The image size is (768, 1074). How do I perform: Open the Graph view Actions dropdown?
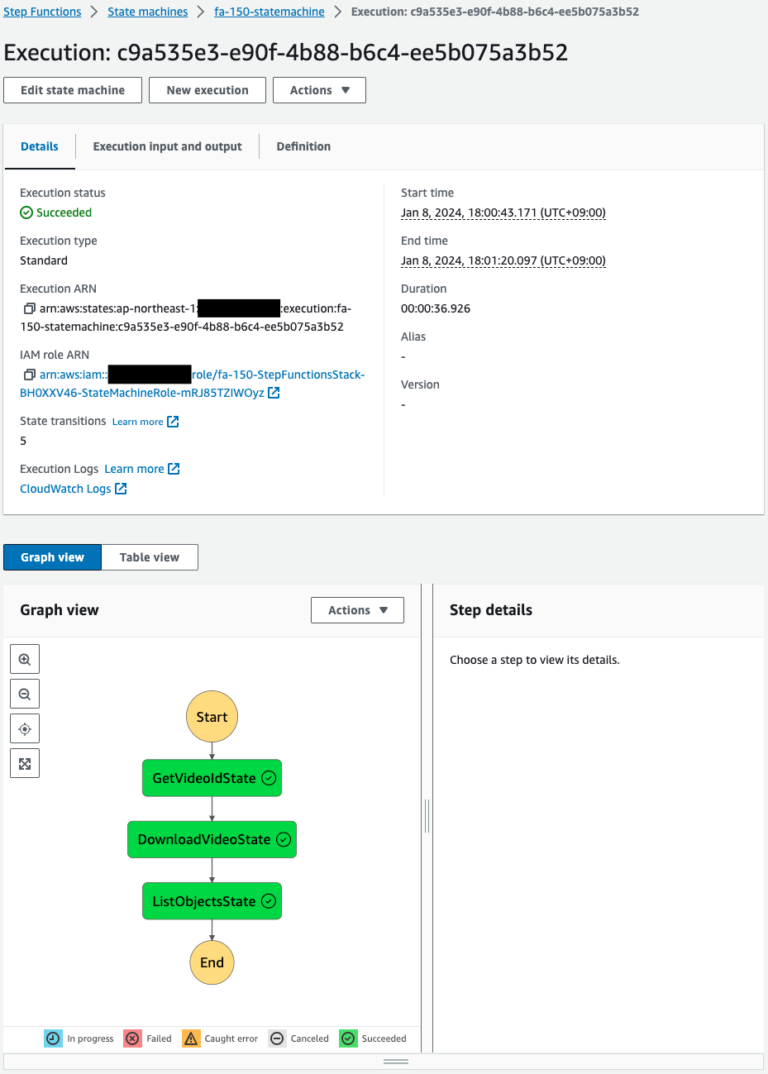tap(357, 610)
